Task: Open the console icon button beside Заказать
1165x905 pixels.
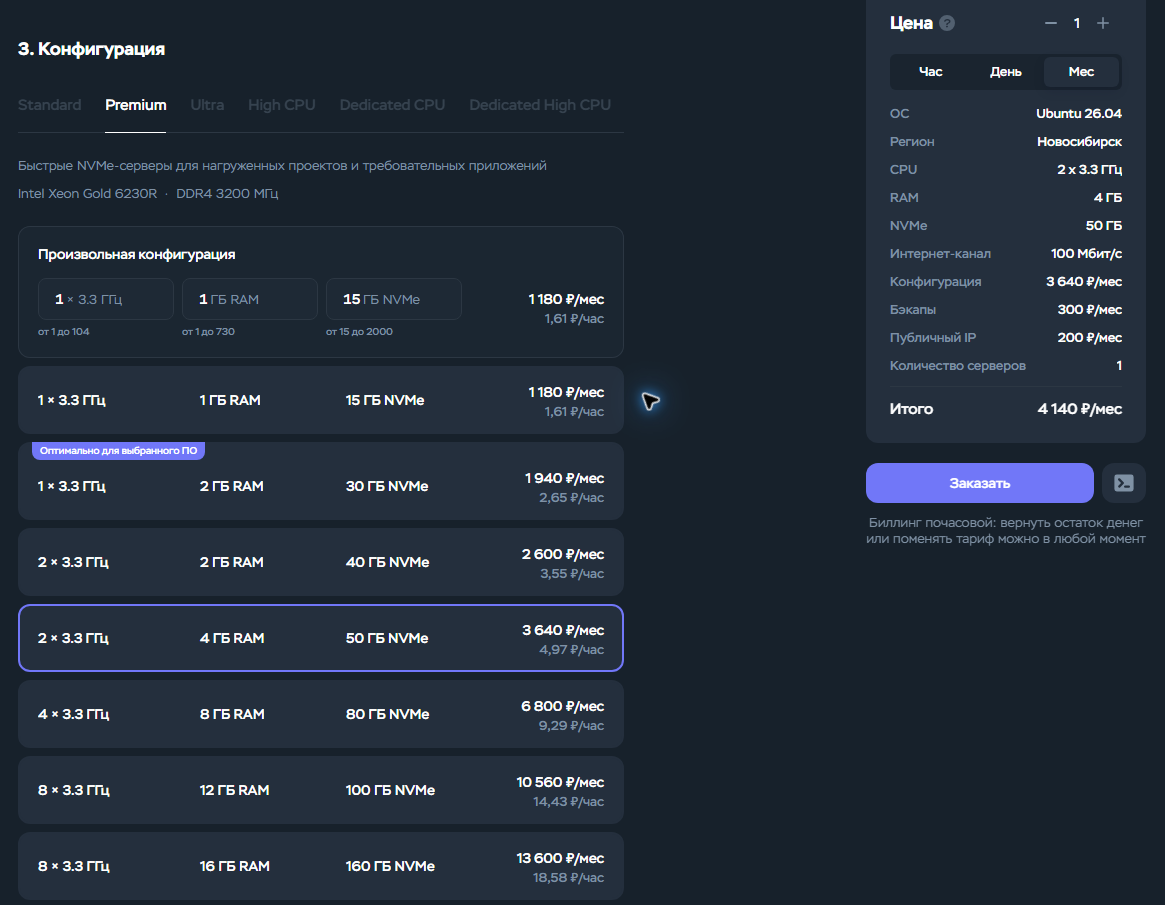Action: coord(1124,483)
